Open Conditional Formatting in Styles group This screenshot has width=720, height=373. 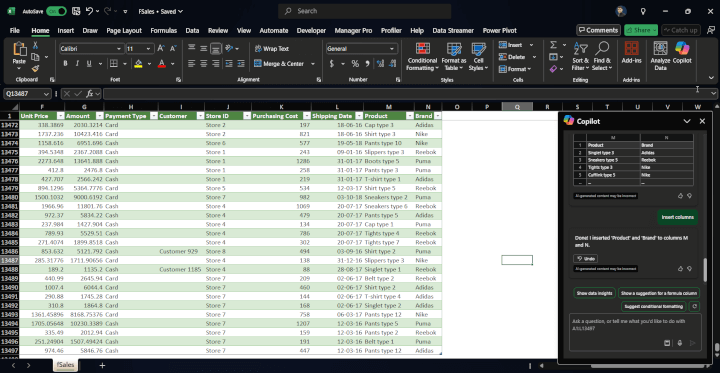click(x=422, y=57)
